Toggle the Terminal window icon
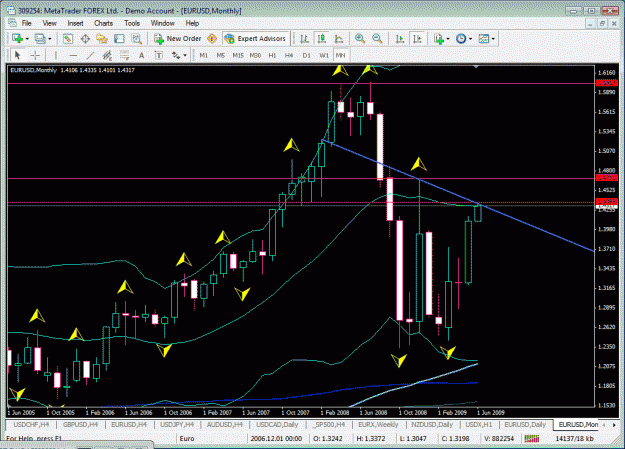The height and width of the screenshot is (449, 625). 119,39
